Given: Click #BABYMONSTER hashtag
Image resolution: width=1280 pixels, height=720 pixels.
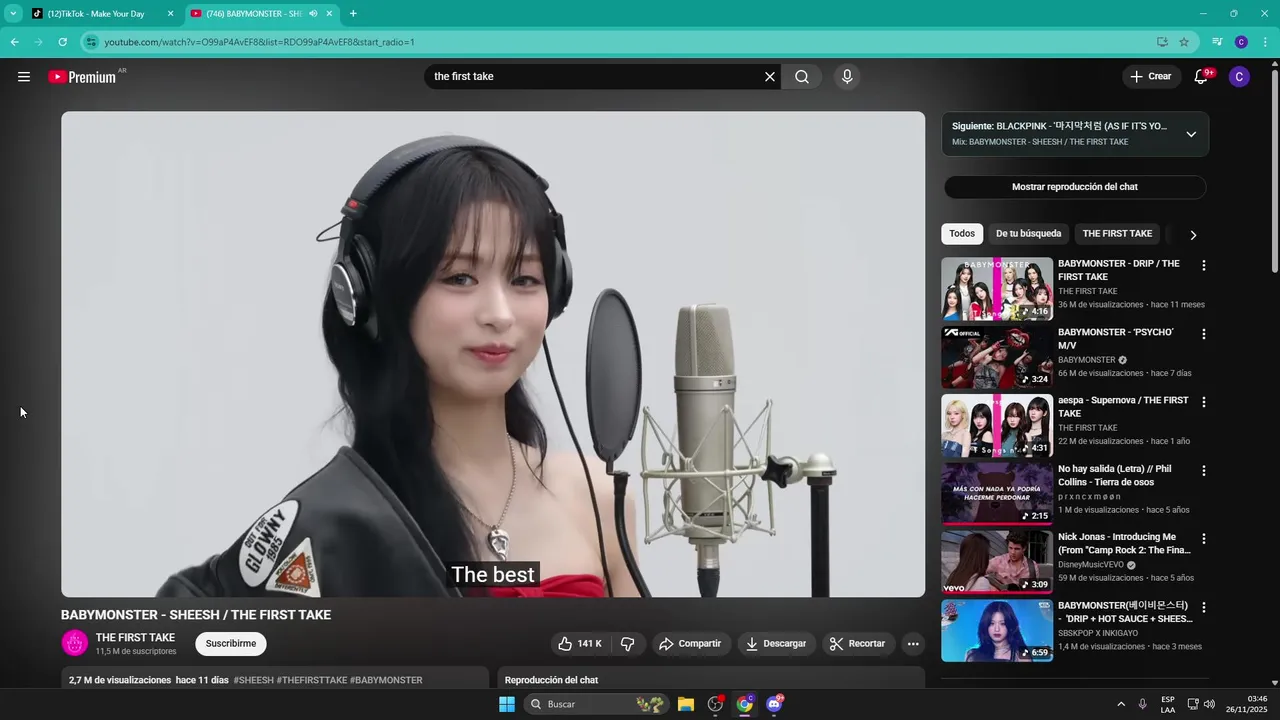Looking at the screenshot, I should coord(386,680).
